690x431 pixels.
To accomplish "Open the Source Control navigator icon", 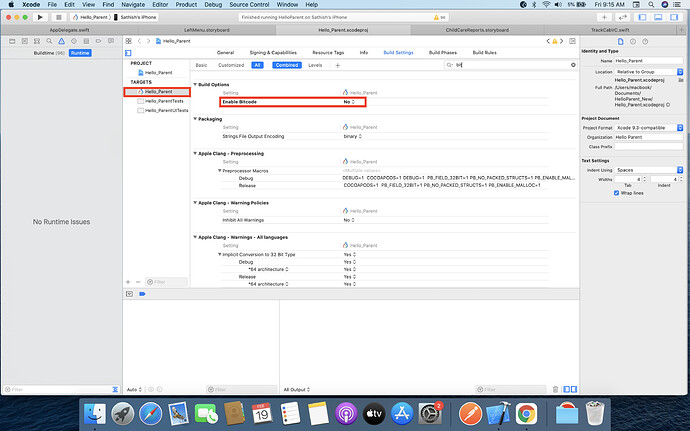I will [x=25, y=41].
